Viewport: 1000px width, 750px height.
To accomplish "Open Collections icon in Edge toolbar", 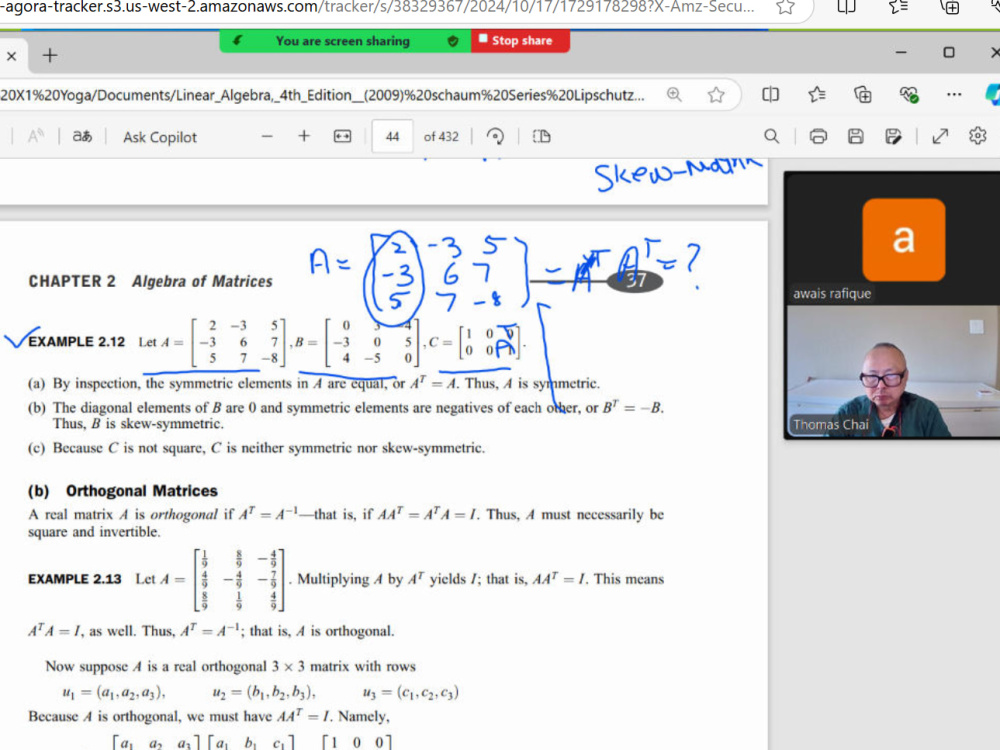I will point(863,95).
